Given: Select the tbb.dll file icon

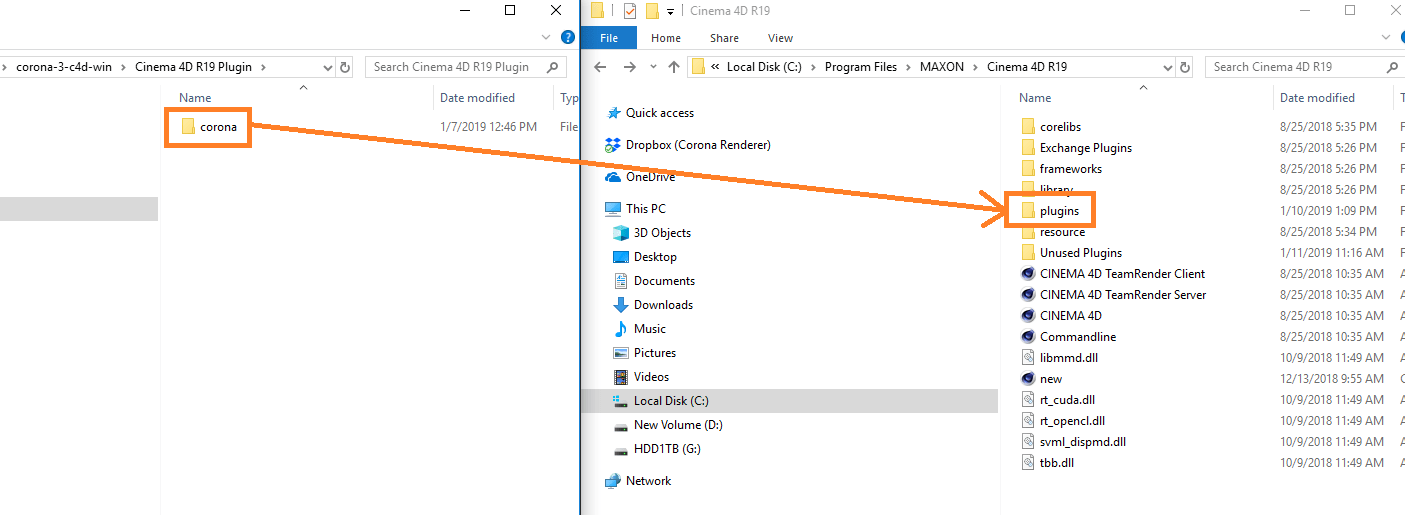Looking at the screenshot, I should point(1028,463).
